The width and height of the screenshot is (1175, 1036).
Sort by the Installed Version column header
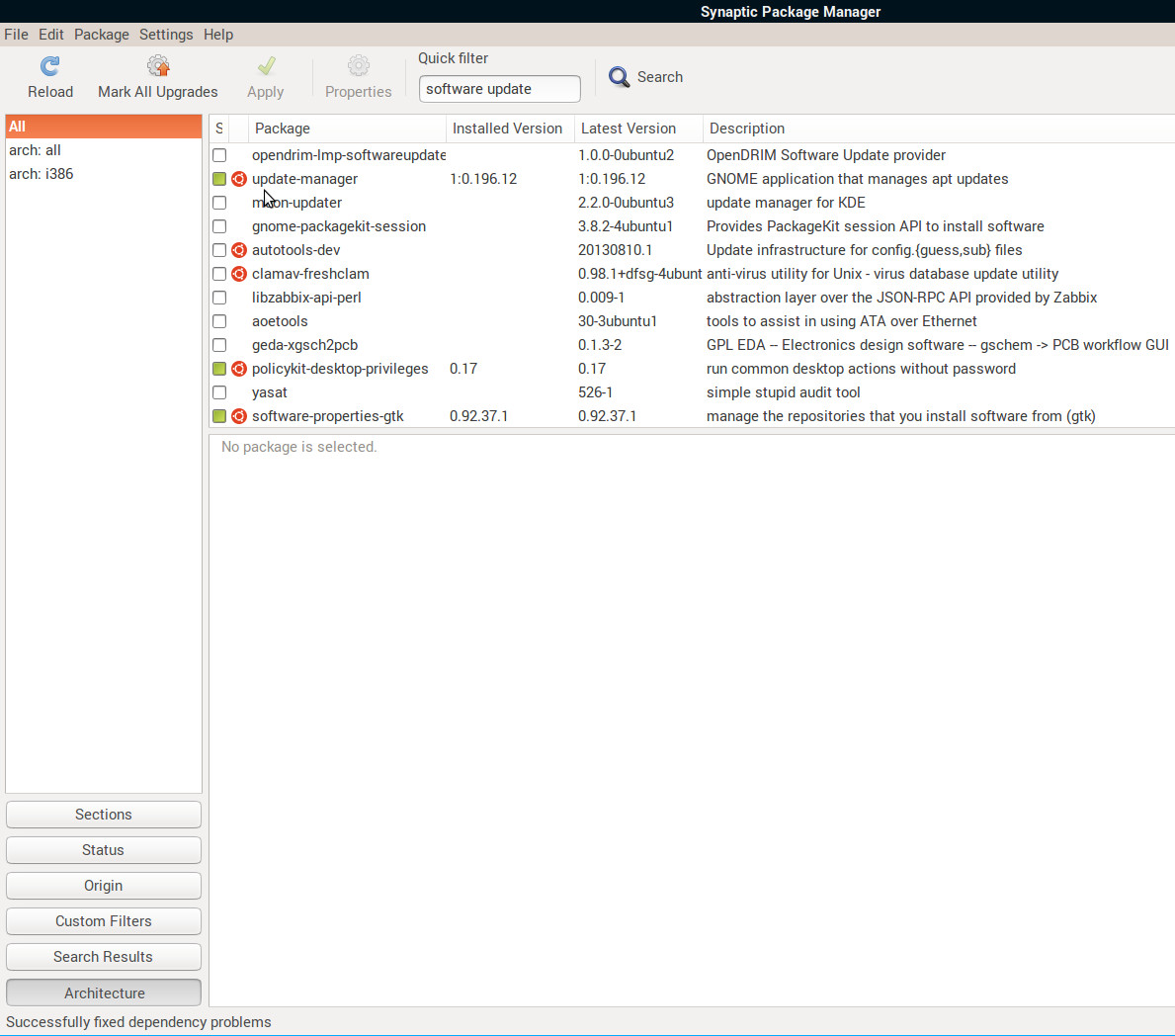(x=510, y=129)
